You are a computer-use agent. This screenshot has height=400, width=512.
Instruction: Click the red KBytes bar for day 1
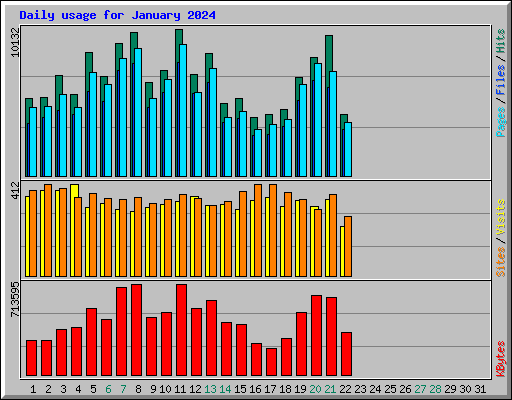click(31, 358)
